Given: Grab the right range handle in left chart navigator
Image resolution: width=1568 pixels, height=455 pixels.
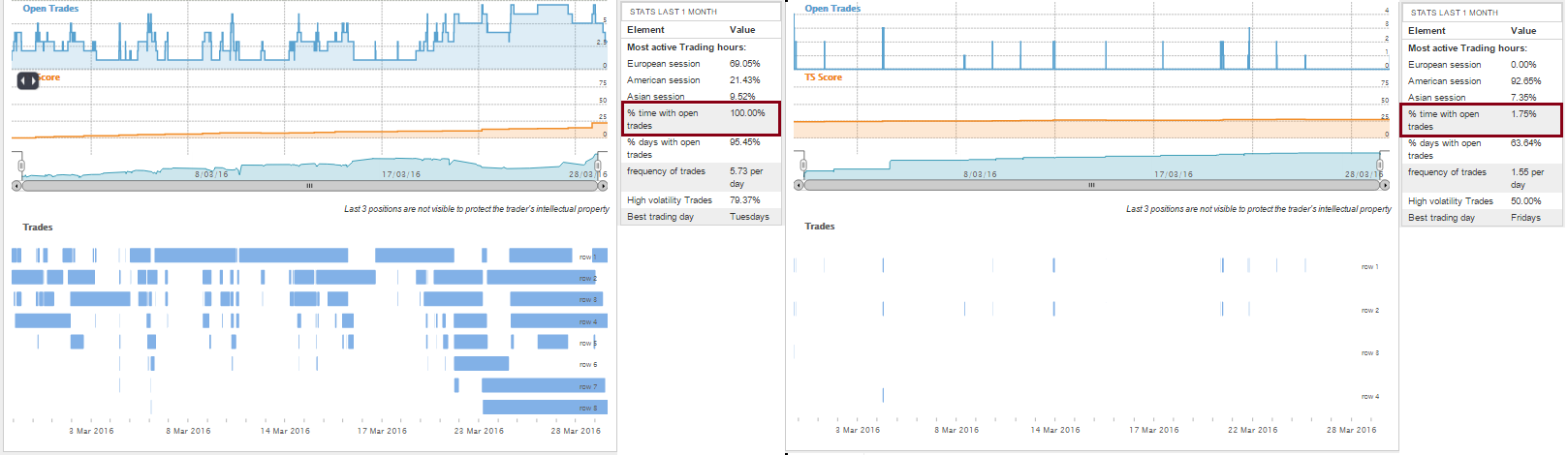Looking at the screenshot, I should click(x=598, y=163).
